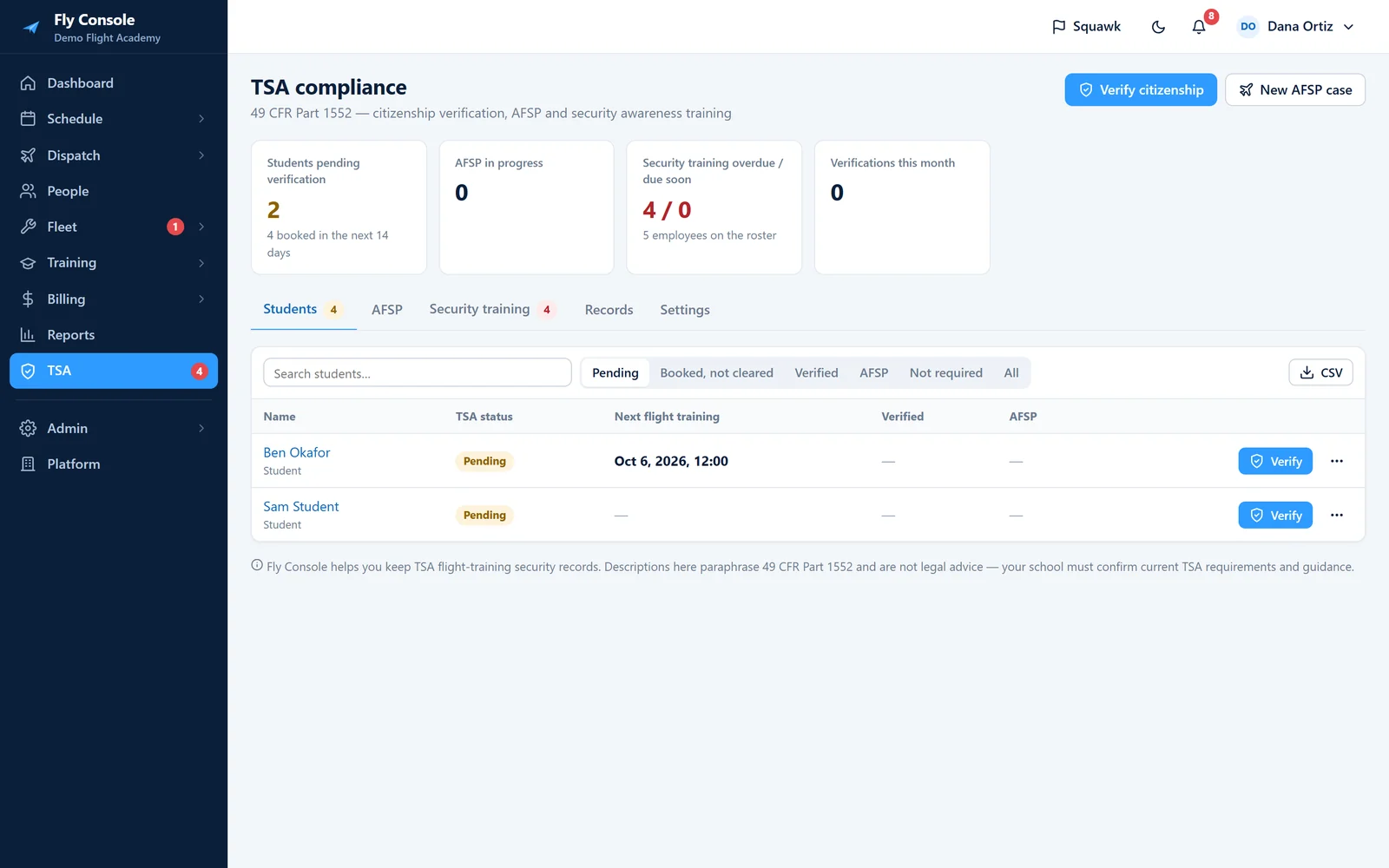This screenshot has width=1389, height=868.
Task: Click the TSA shield icon in sidebar
Action: pyautogui.click(x=28, y=371)
